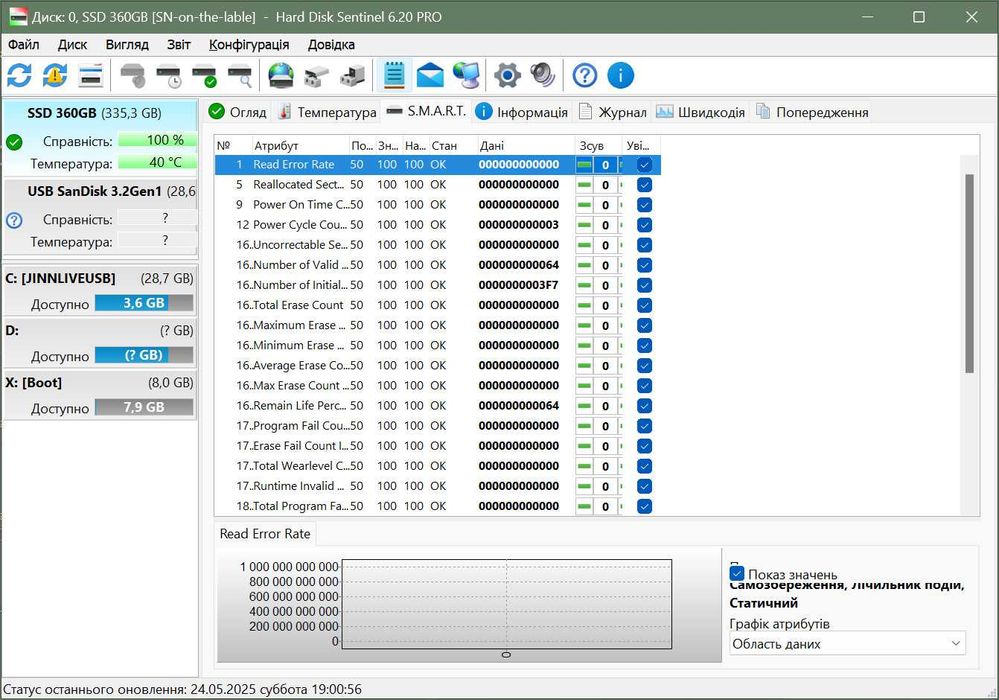Click the disk with clock icon
999x700 pixels.
(x=169, y=75)
